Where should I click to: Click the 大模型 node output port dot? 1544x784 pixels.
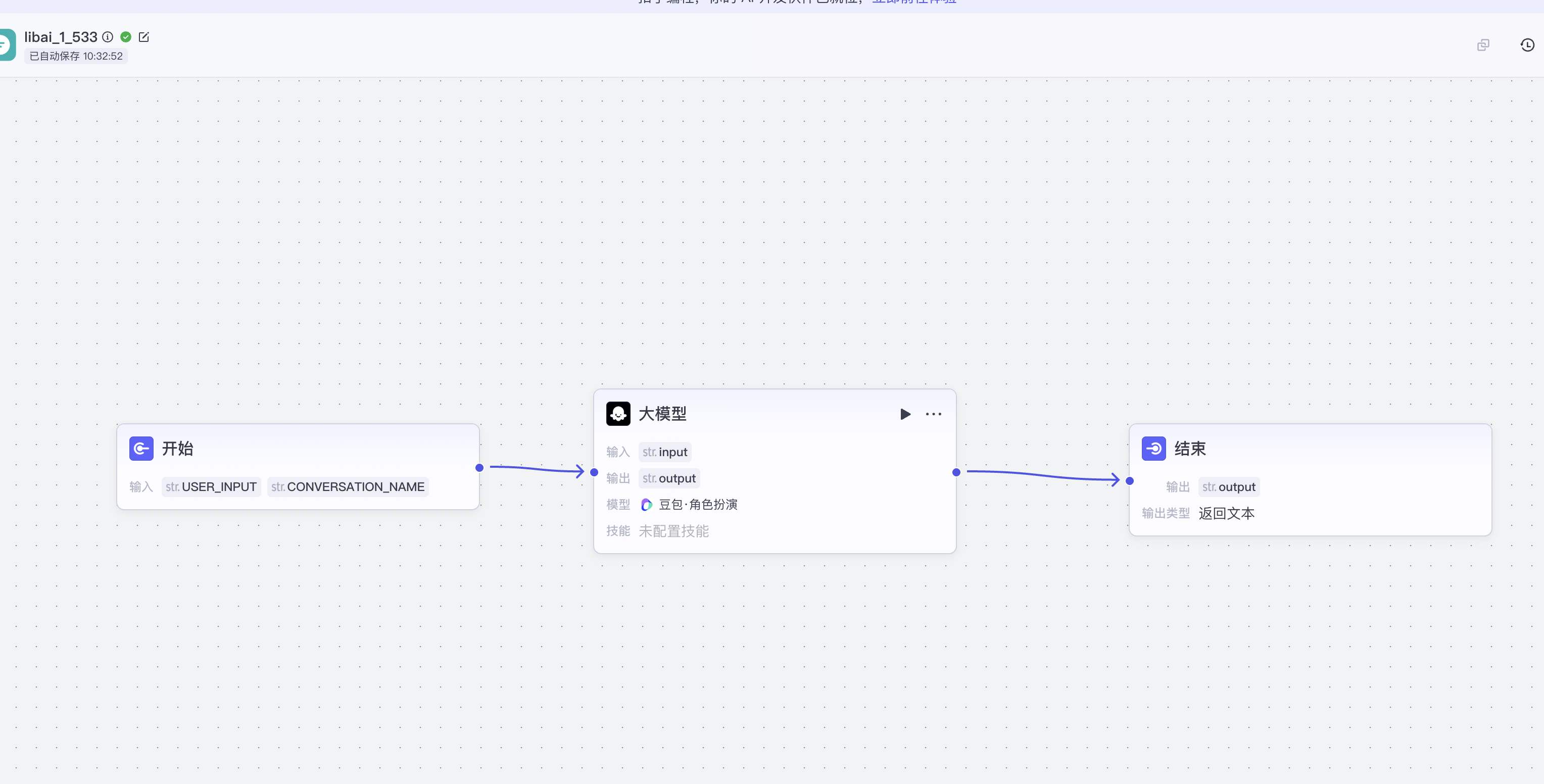(956, 472)
